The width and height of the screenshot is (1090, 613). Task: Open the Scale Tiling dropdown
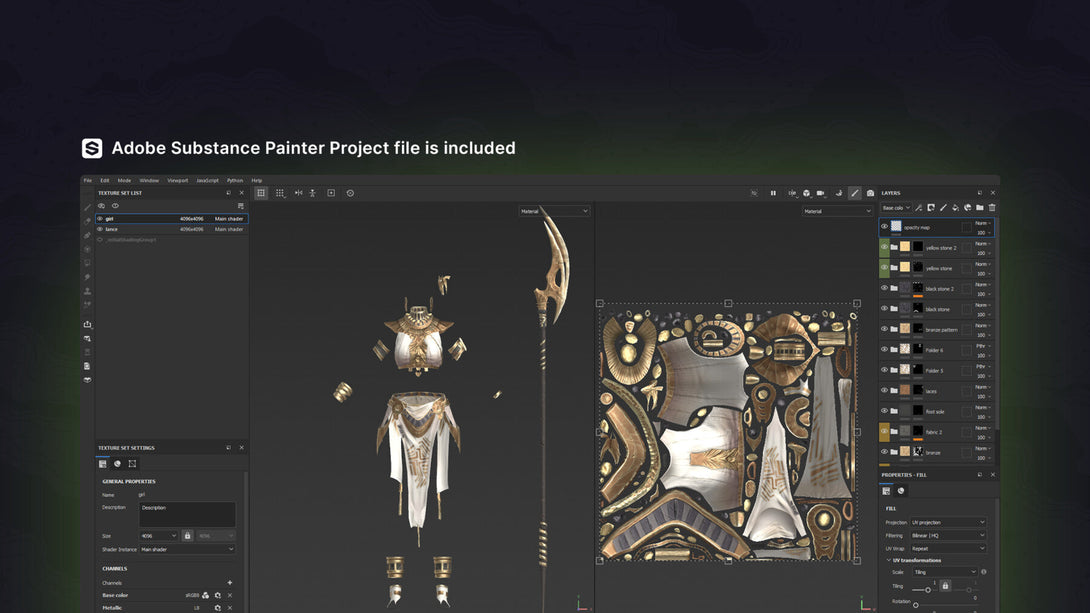click(945, 572)
